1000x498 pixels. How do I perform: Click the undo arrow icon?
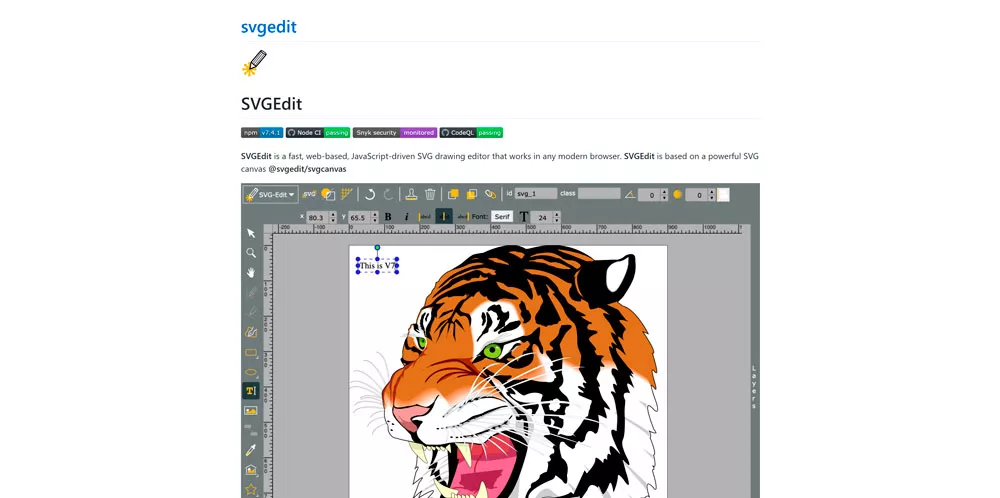click(x=370, y=194)
